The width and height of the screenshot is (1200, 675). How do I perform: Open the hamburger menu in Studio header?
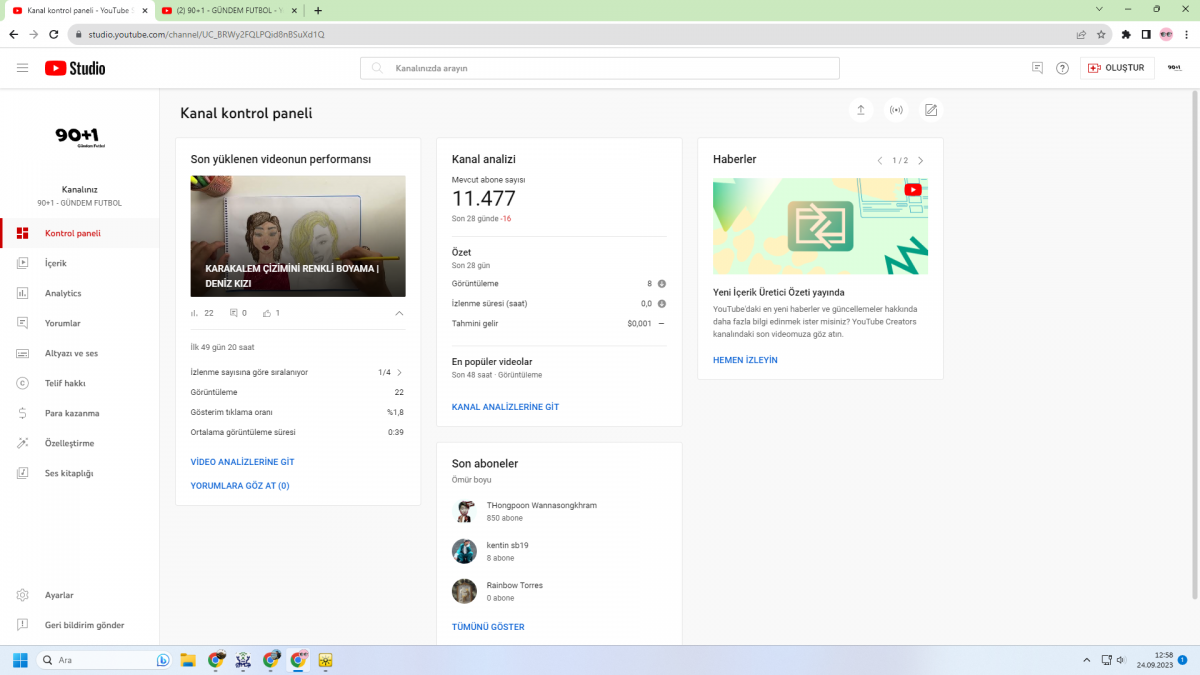pos(22,68)
